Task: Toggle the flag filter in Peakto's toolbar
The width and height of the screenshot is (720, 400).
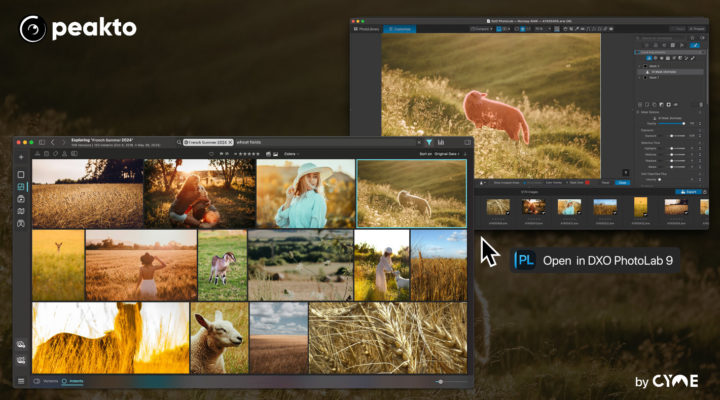Action: 221,154
